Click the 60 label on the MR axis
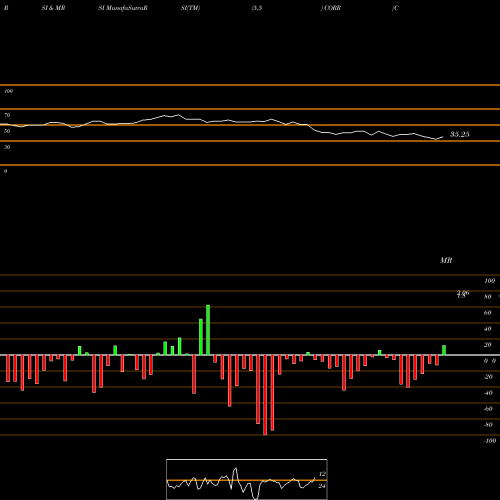 tap(488, 313)
